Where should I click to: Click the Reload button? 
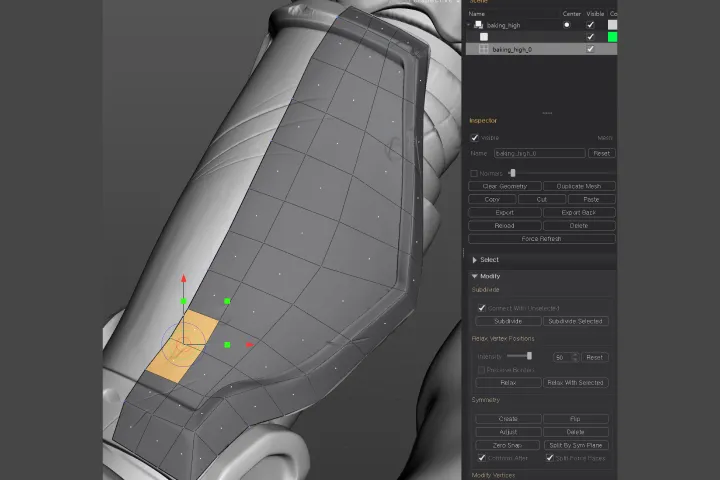505,226
